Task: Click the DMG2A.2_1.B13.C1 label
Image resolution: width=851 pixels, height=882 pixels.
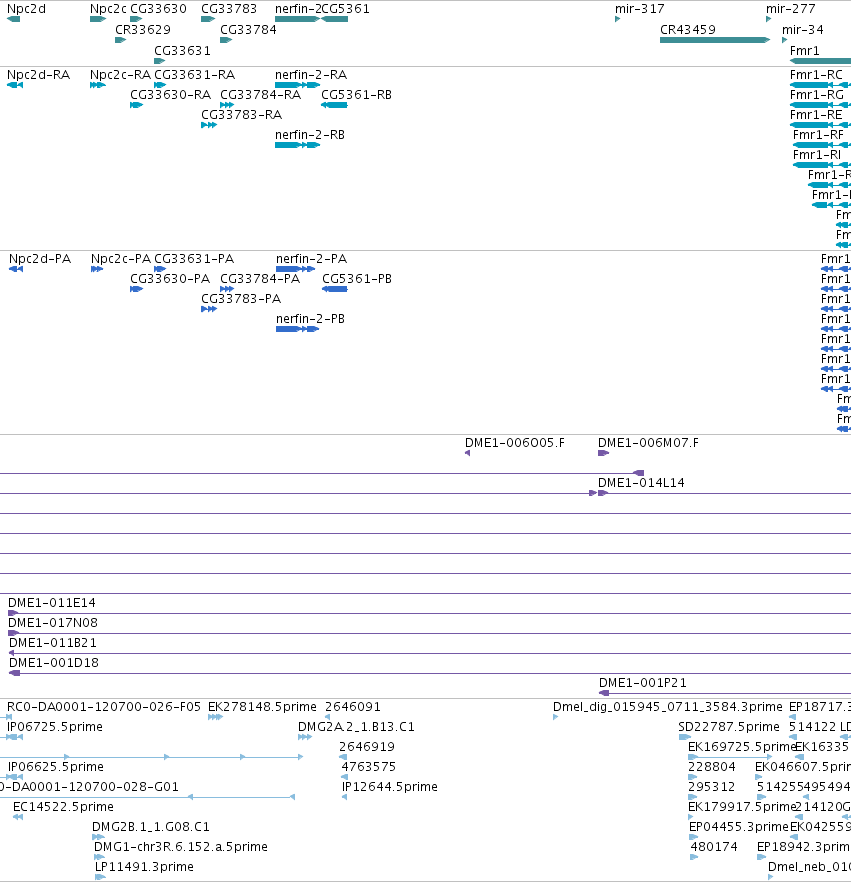Action: [356, 727]
